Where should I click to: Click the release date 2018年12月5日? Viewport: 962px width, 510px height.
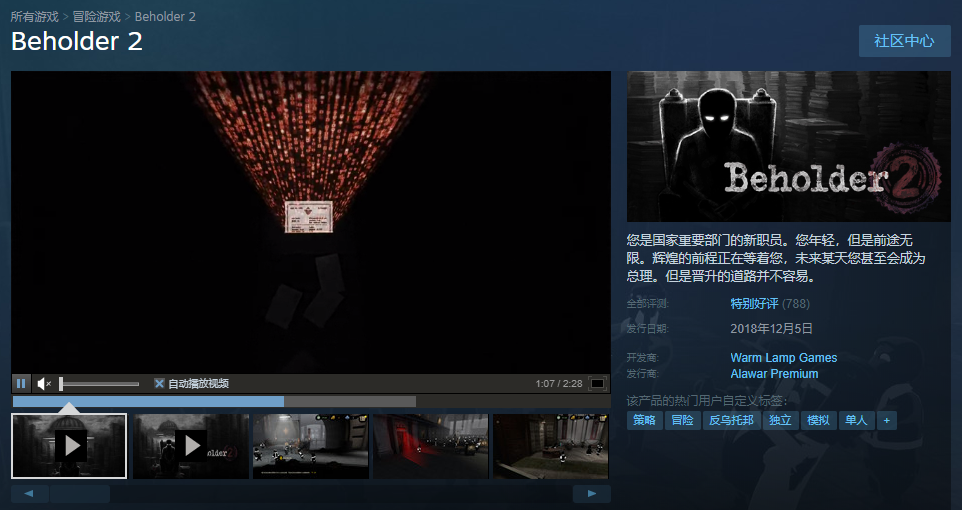[771, 329]
